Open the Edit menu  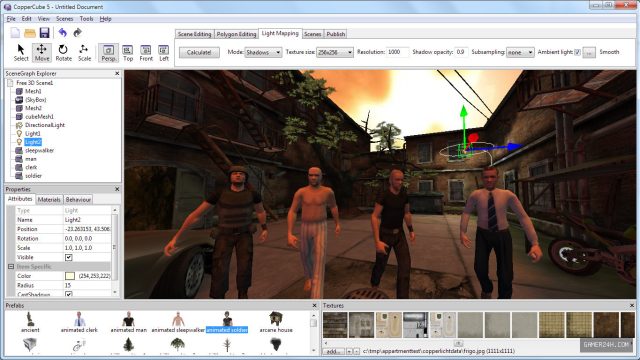(27, 19)
